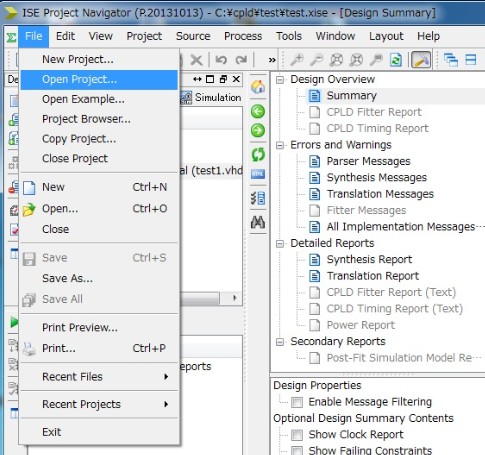Click the green run arrow in left strip
This screenshot has width=485, height=455.
point(14,322)
